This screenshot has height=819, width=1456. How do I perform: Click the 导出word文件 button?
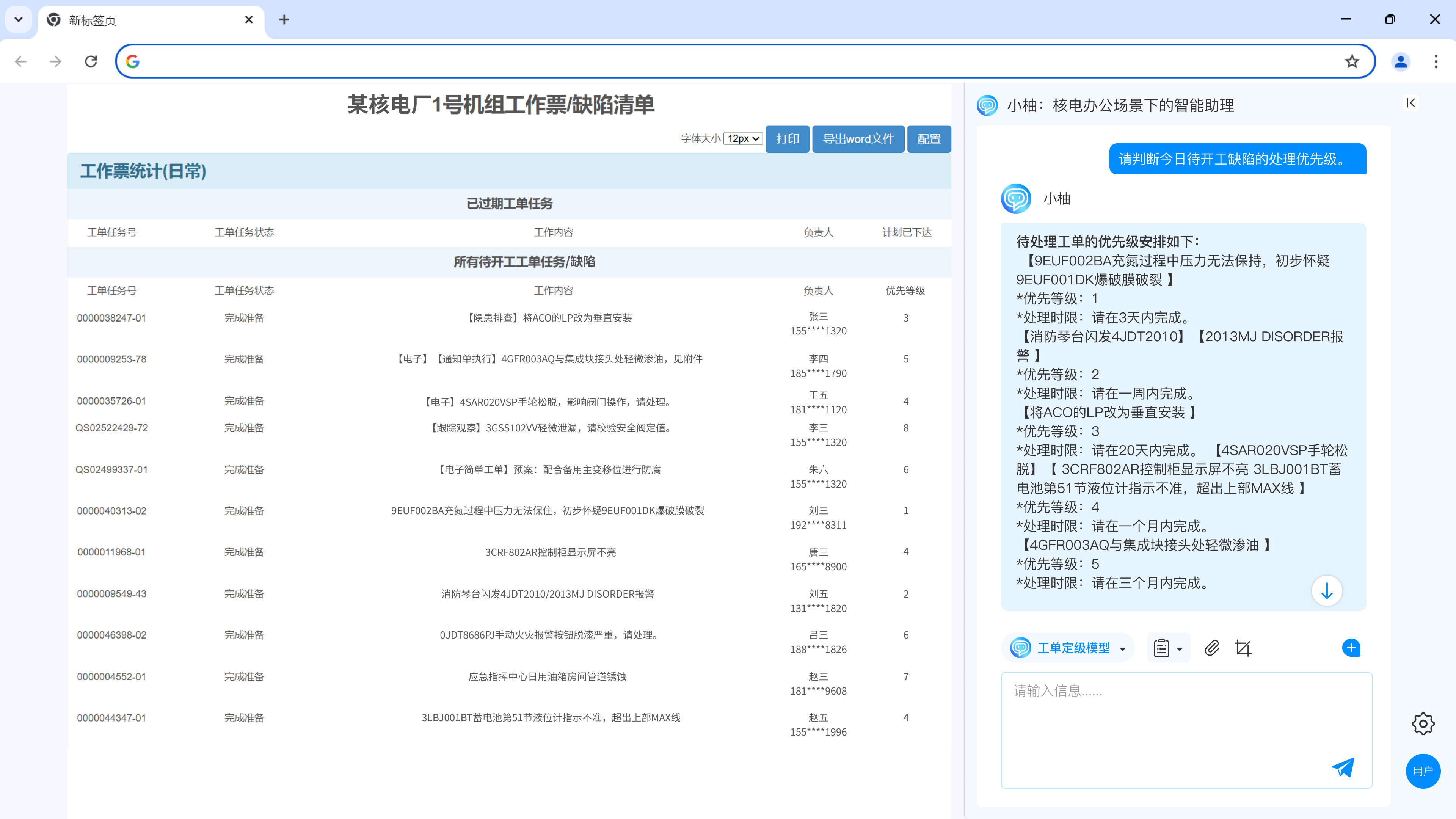858,138
